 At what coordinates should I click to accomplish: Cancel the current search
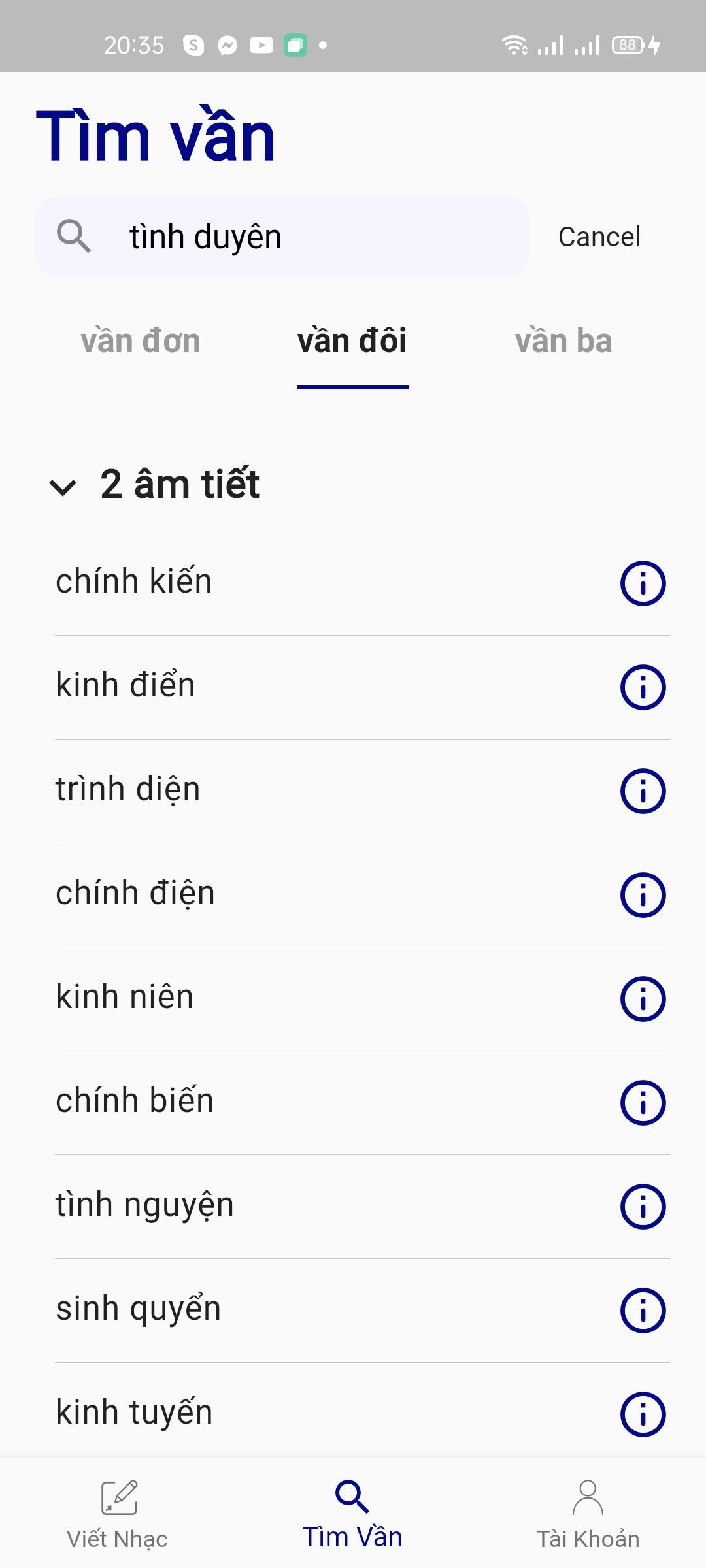pos(599,237)
